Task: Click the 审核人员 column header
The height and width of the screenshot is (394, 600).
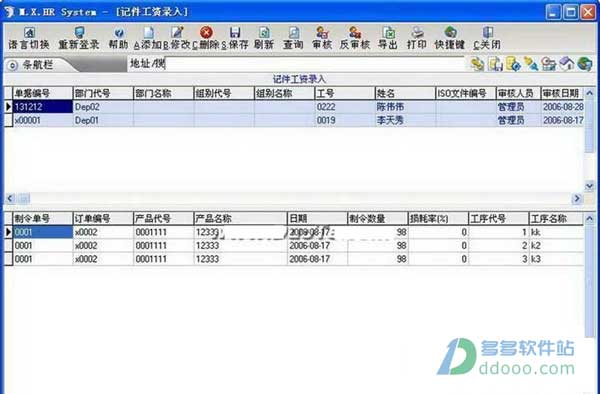Action: click(x=518, y=93)
